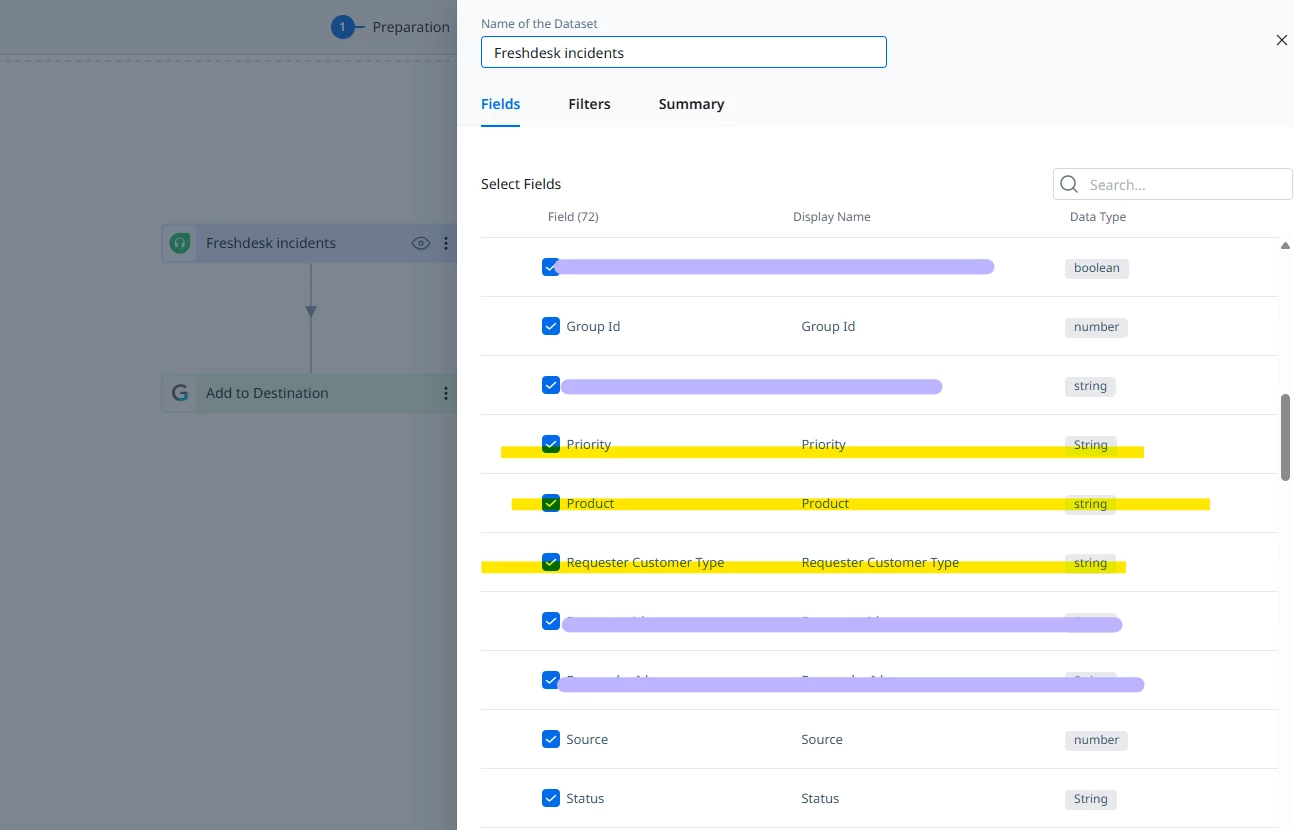Click the step 1 Preparation circle

click(x=343, y=27)
